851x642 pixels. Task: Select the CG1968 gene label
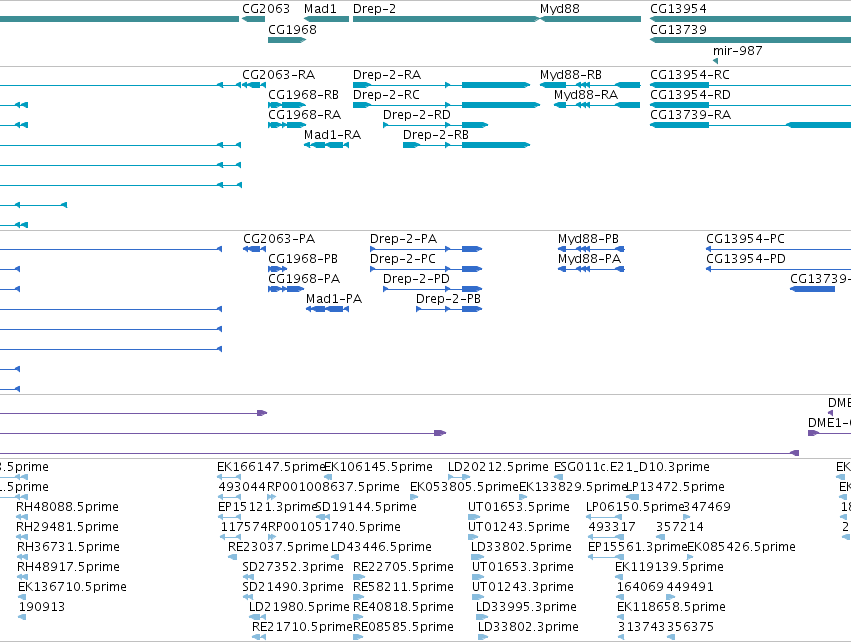pyautogui.click(x=293, y=29)
